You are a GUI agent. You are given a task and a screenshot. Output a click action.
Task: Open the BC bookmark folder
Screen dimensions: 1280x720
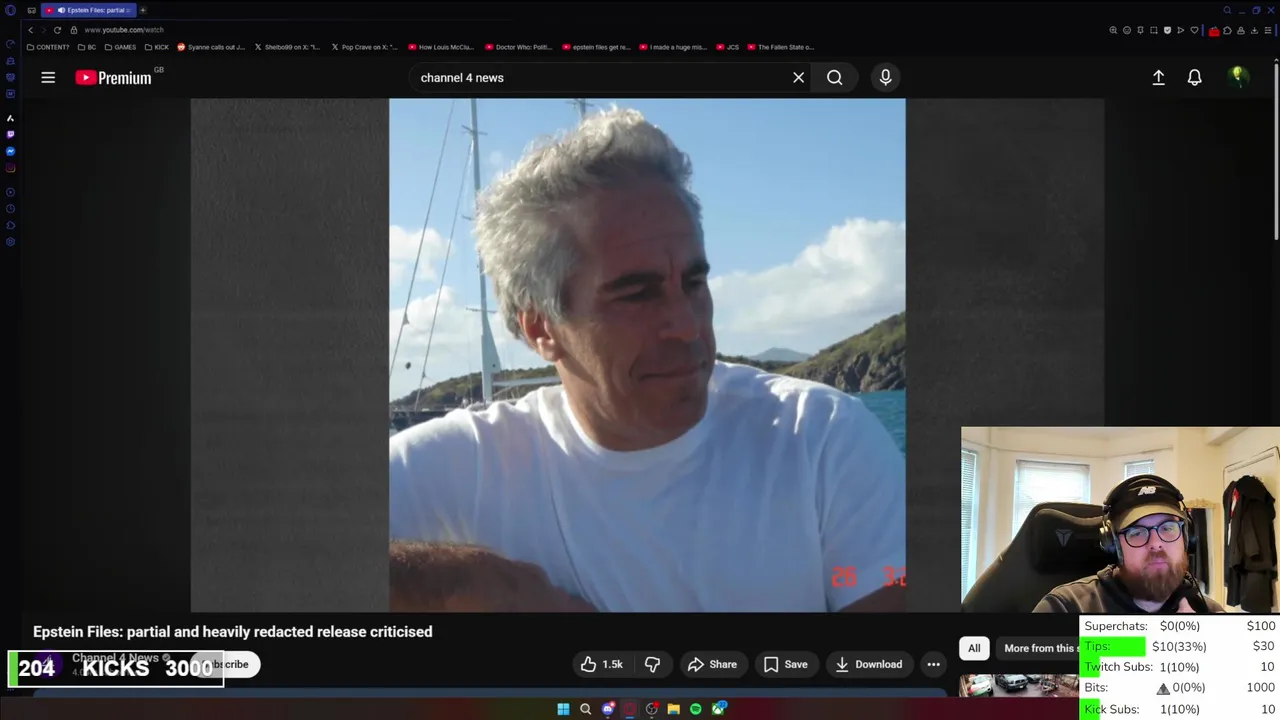tap(87, 47)
